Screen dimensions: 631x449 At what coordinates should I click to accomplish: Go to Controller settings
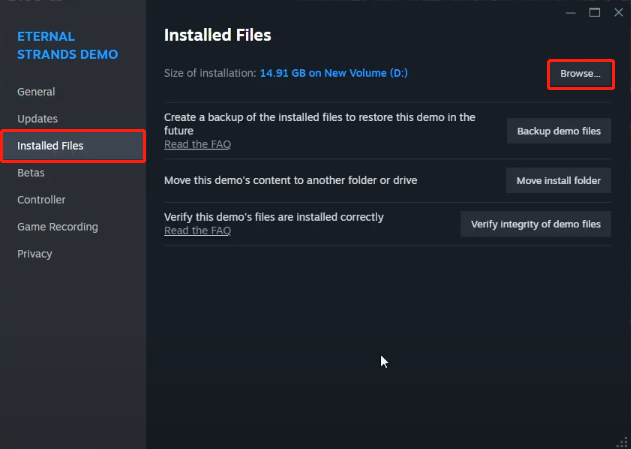pyautogui.click(x=41, y=200)
